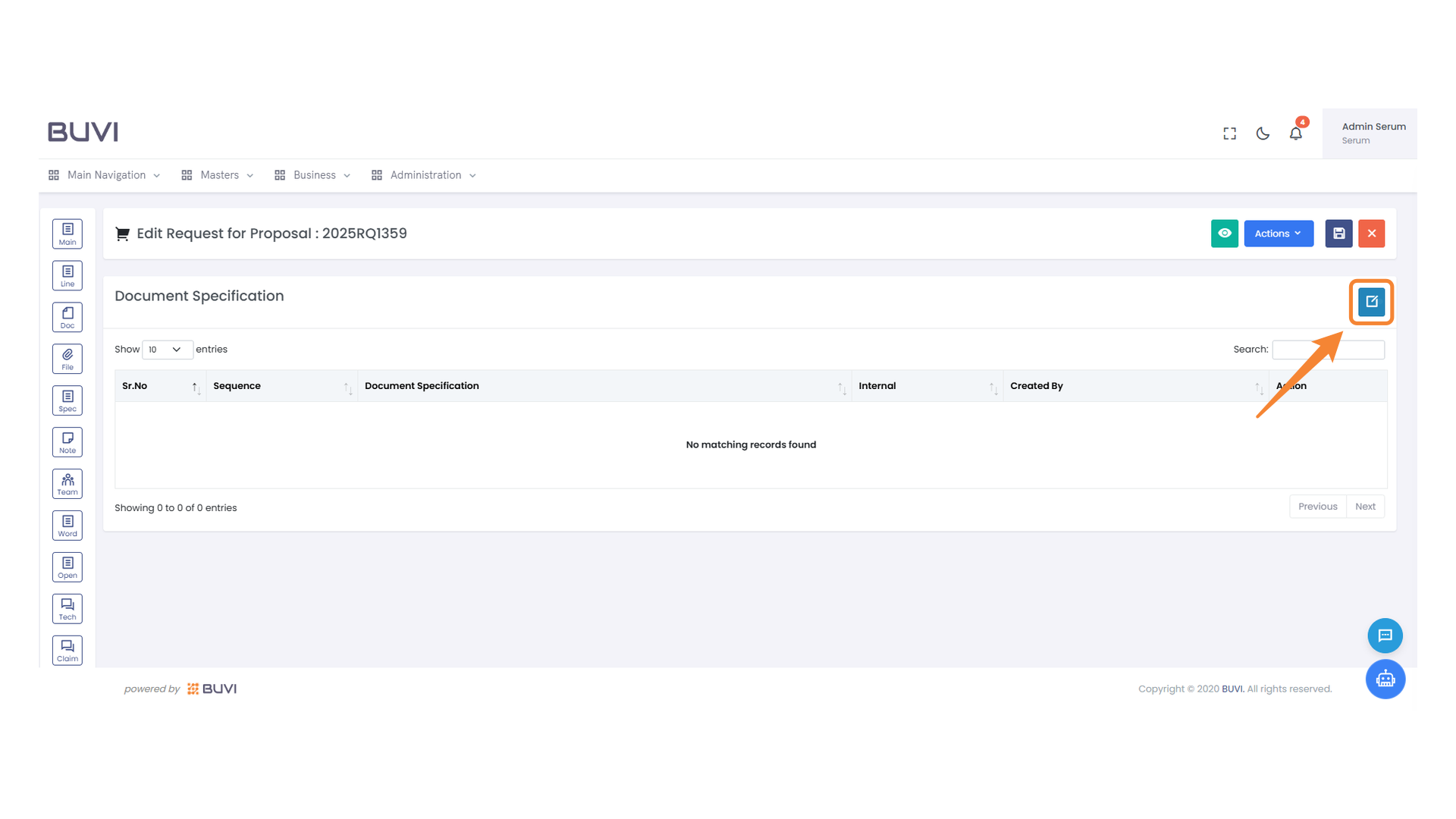The width and height of the screenshot is (1456, 819).
Task: Click the Note sidebar icon
Action: [x=67, y=442]
